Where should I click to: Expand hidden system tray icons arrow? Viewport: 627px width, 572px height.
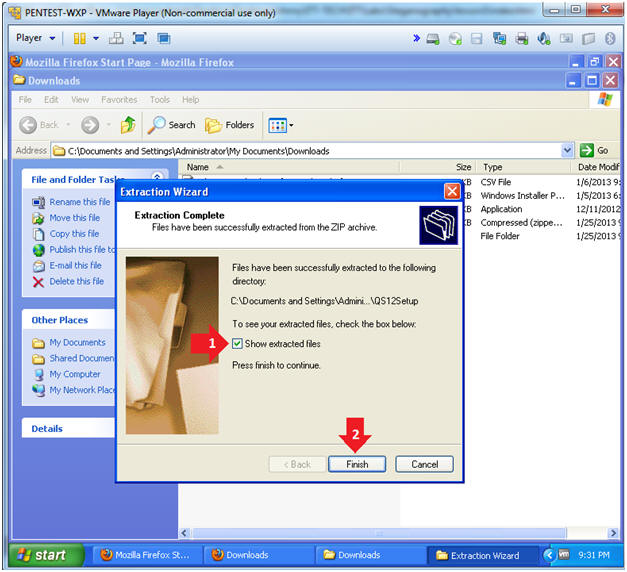[549, 555]
